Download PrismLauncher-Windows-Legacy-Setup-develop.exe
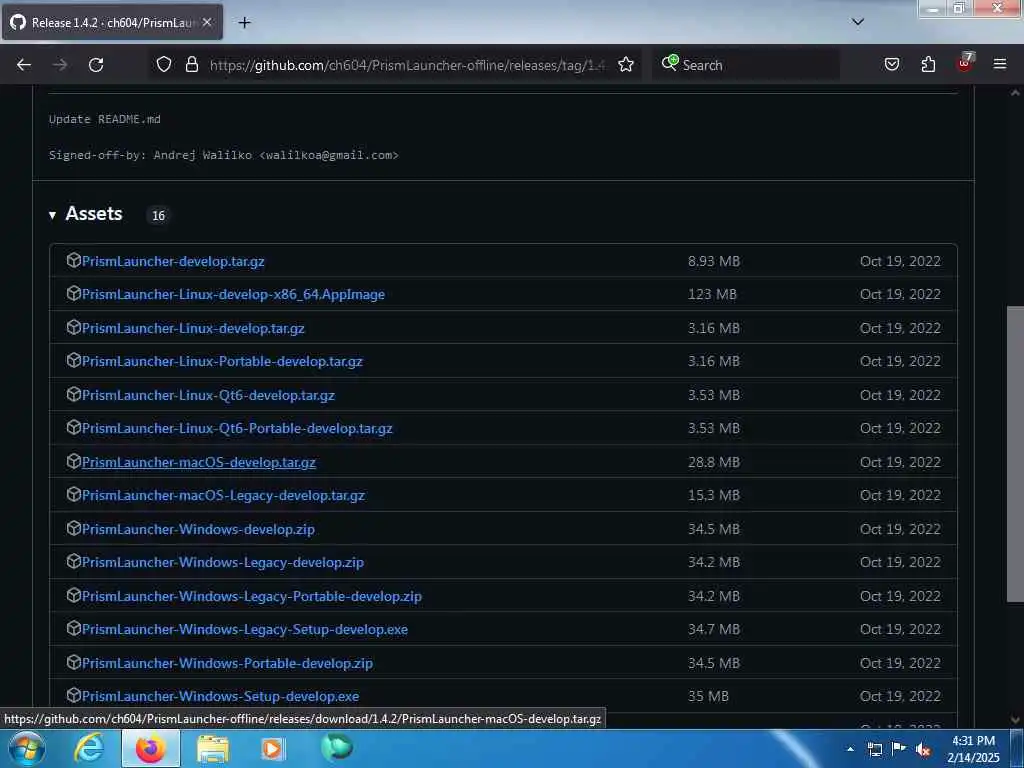The image size is (1024, 768). coord(245,630)
